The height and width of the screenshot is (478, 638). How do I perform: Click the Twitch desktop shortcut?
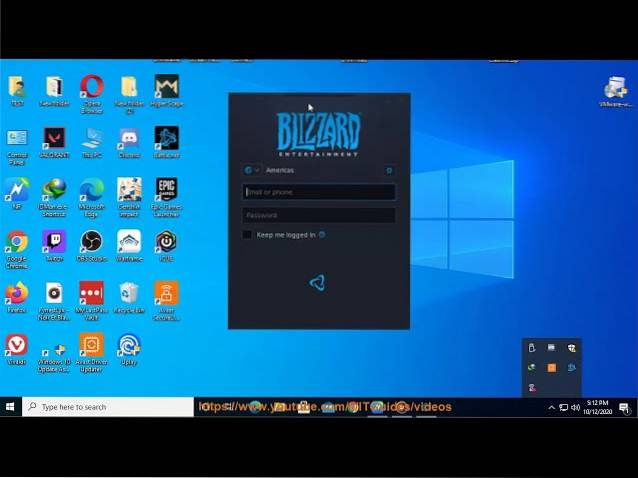pyautogui.click(x=54, y=242)
